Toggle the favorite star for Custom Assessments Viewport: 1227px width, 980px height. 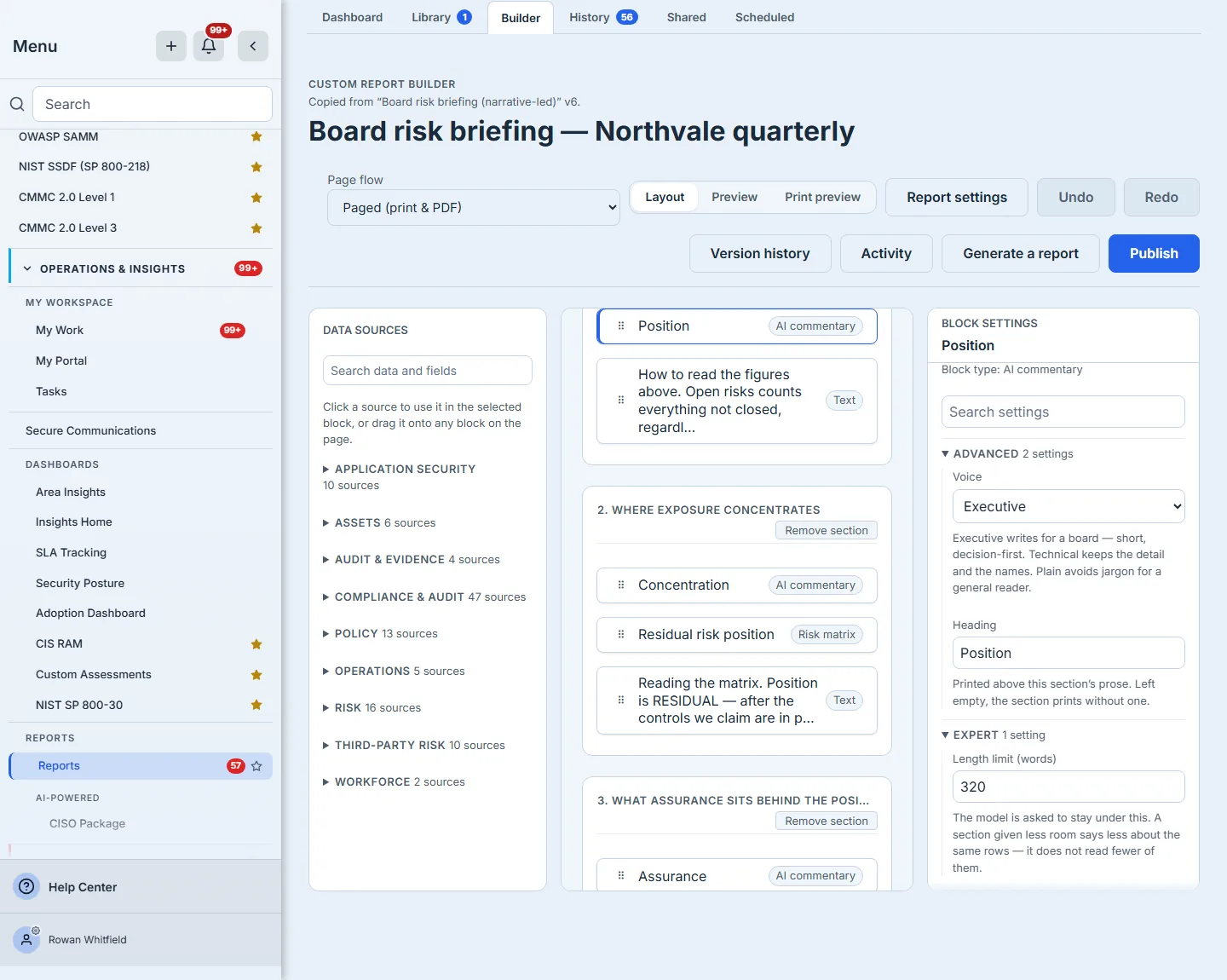point(256,675)
